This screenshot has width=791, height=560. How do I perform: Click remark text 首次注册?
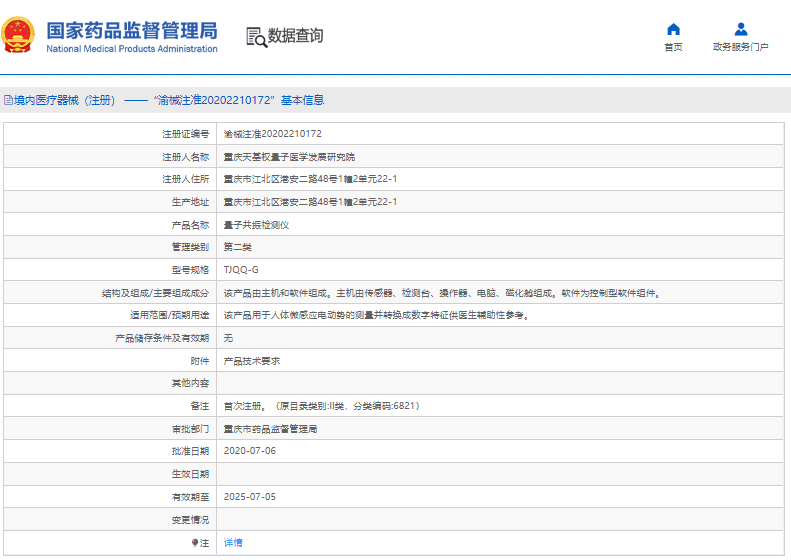coord(242,406)
